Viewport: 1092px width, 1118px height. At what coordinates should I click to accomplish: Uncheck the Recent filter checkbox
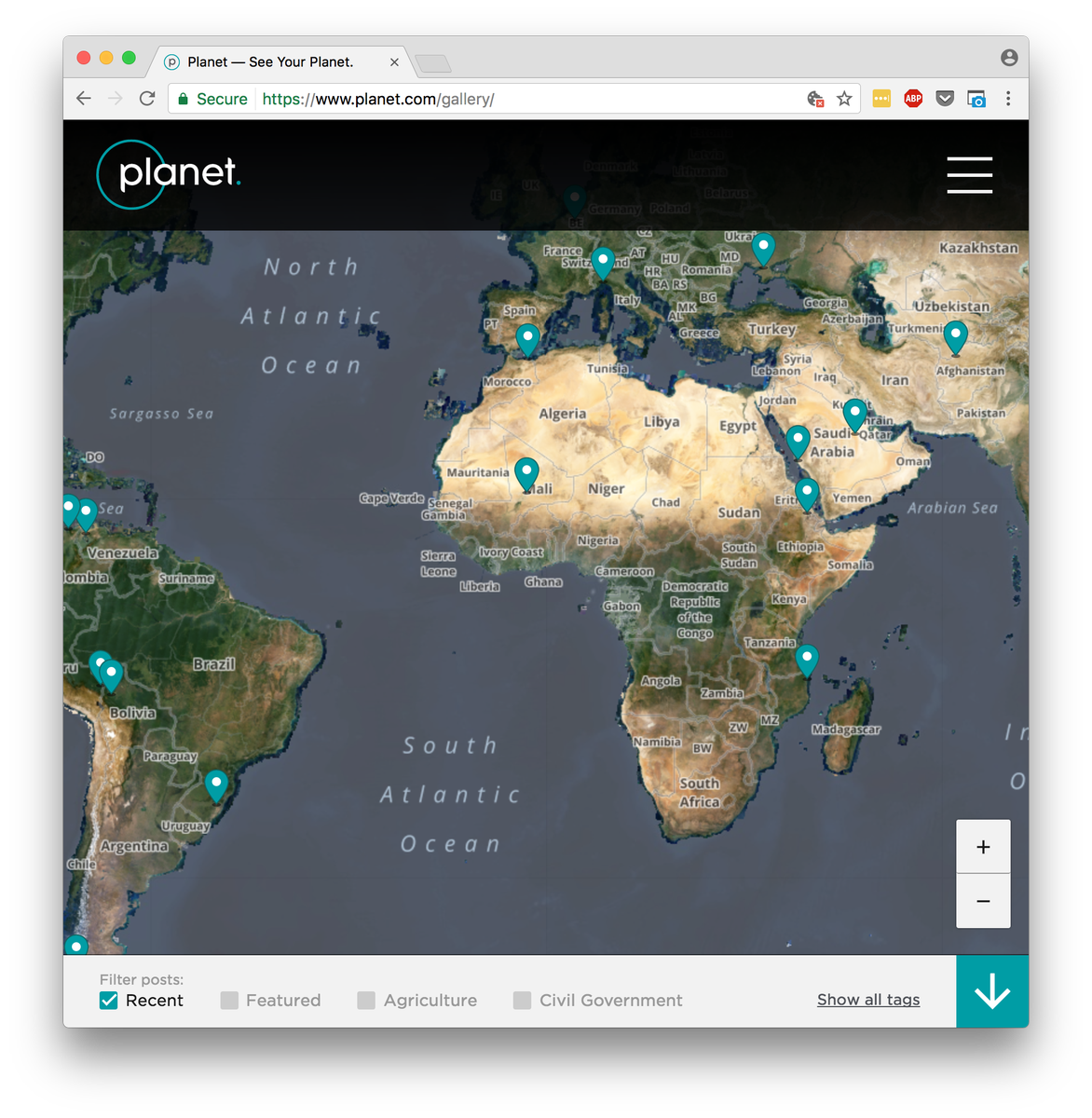[x=109, y=1001]
